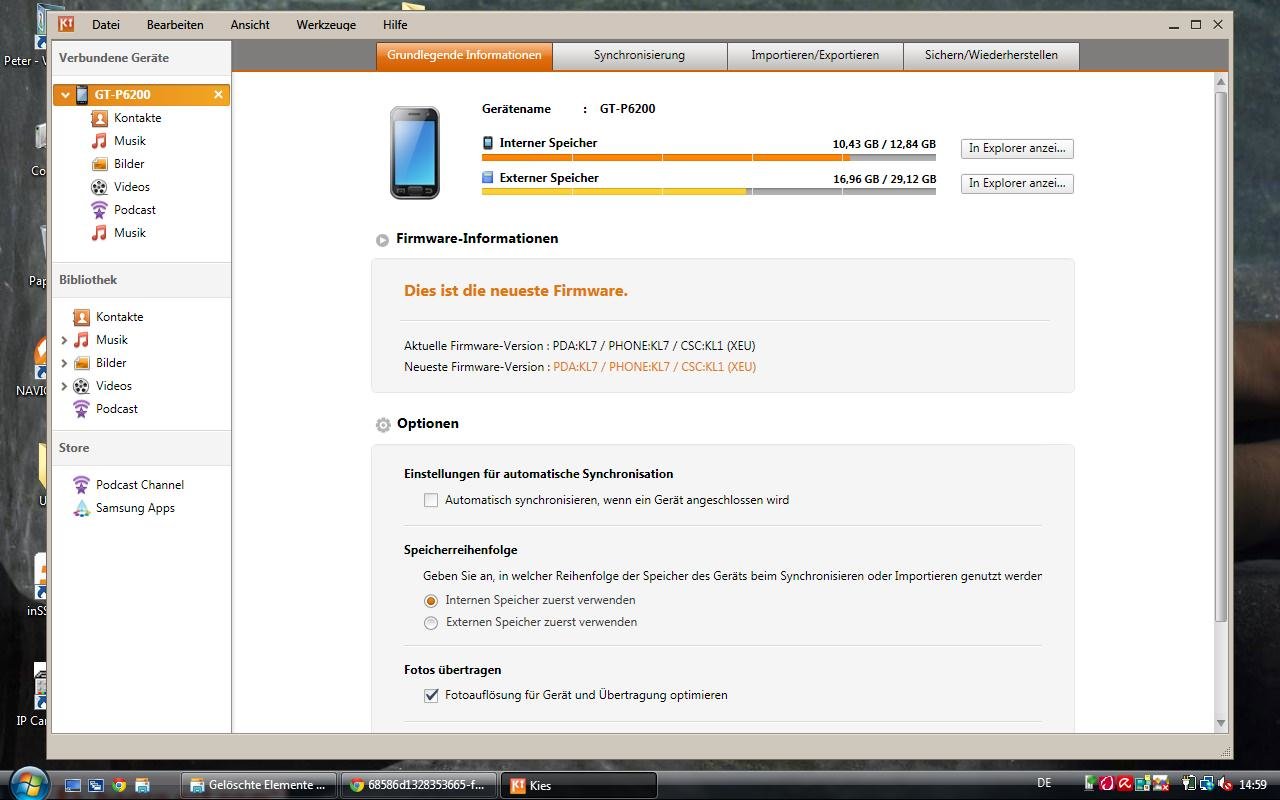Switch to the Sichern/Wiederherstellen tab
This screenshot has width=1280, height=800.
pyautogui.click(x=991, y=56)
